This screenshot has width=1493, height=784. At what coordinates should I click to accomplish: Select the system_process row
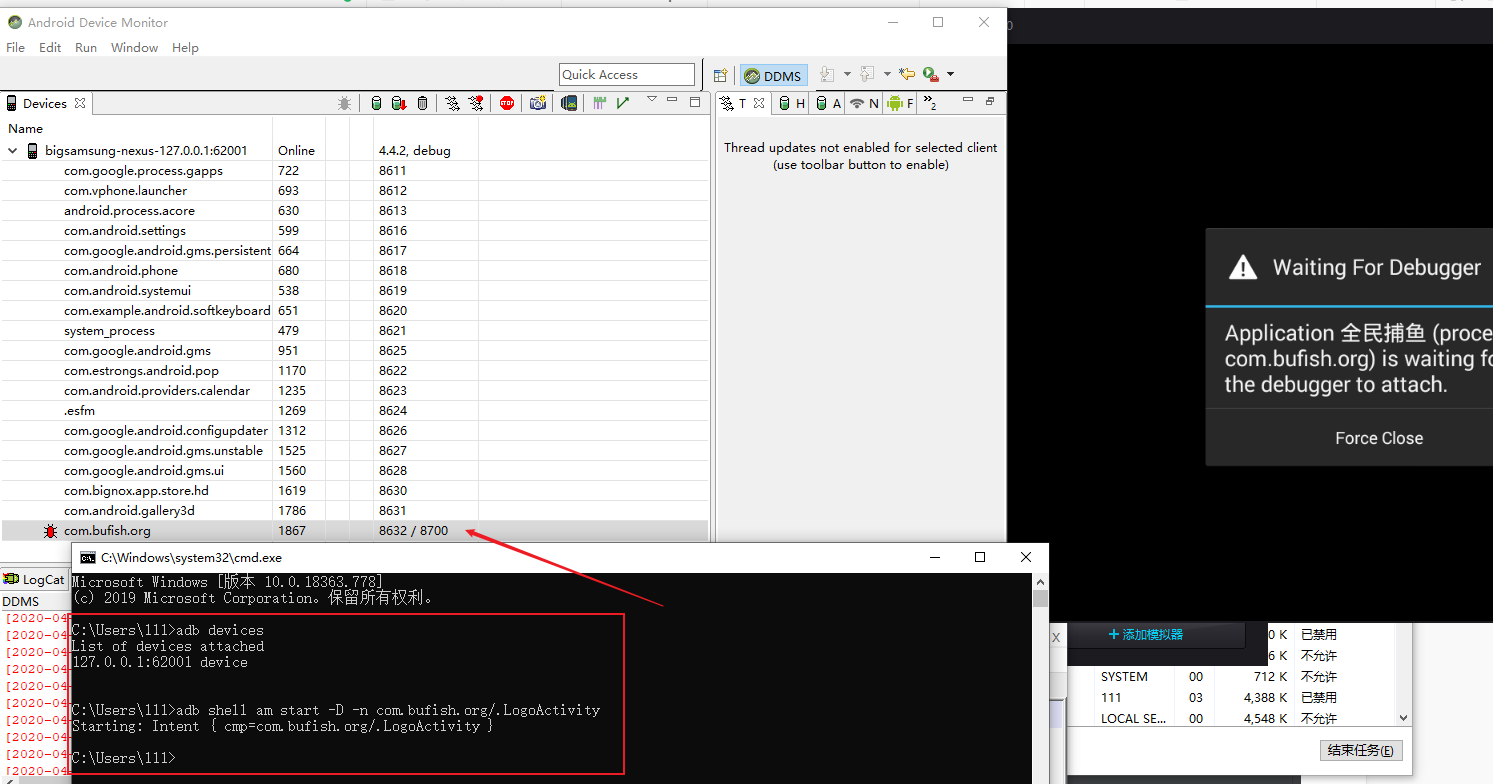(x=354, y=330)
